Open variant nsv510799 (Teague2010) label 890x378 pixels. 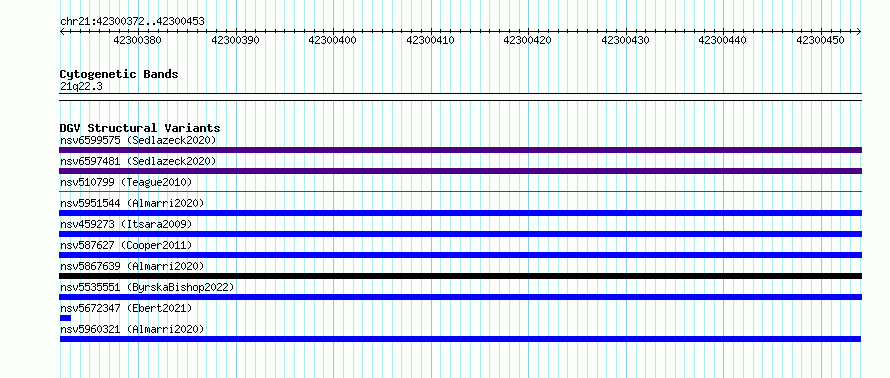[126, 182]
